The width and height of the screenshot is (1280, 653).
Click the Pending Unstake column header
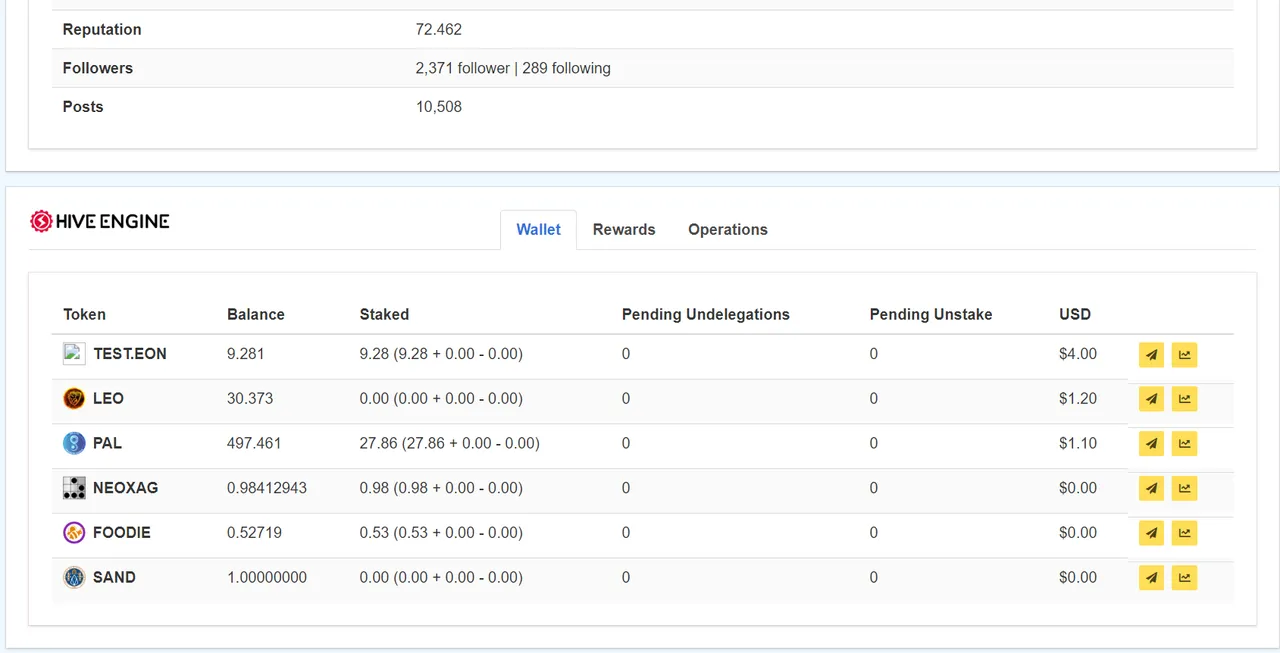point(931,314)
